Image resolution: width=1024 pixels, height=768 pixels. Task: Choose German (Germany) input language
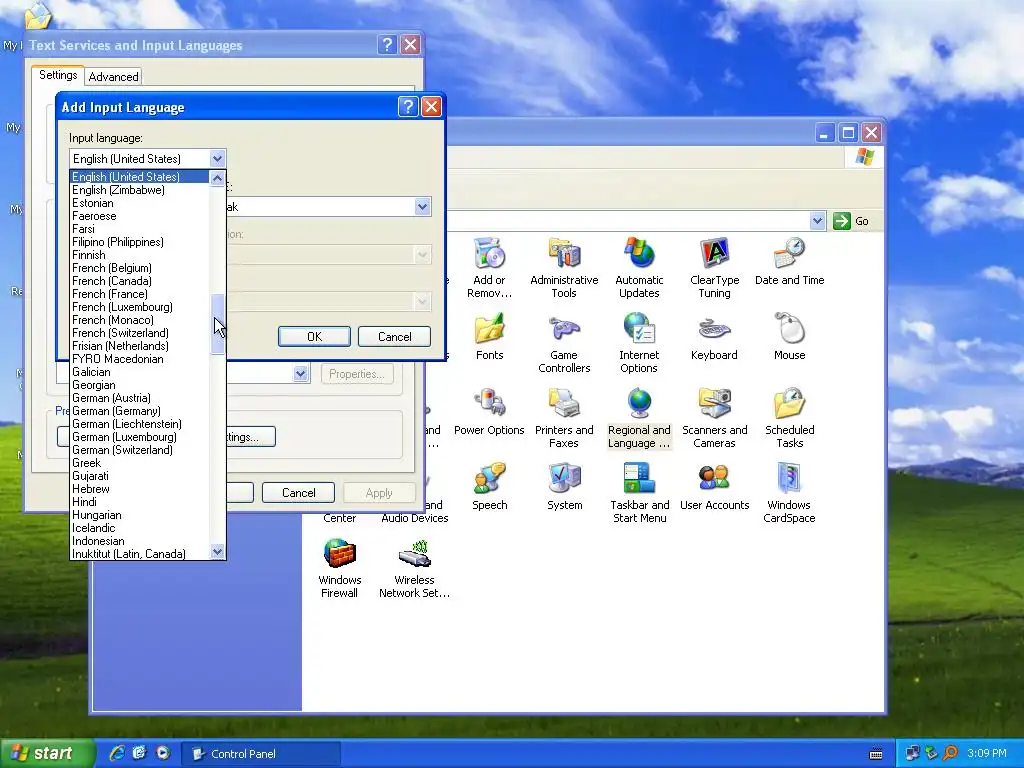[140, 411]
